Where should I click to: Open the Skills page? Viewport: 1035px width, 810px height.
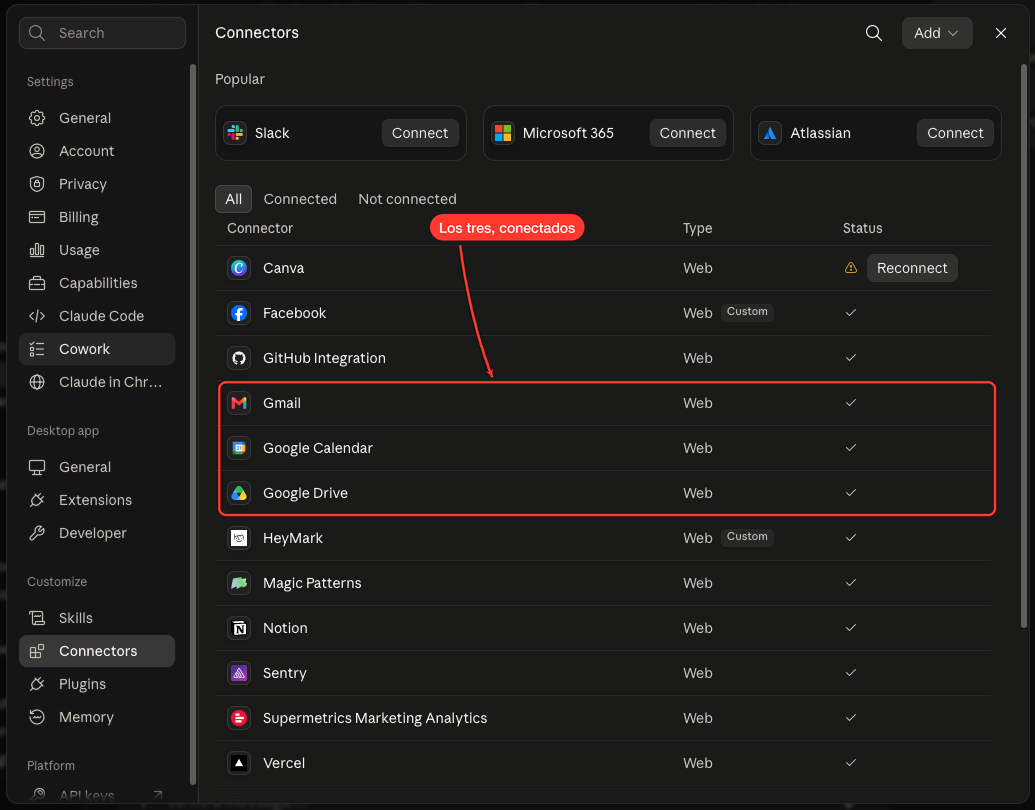[x=97, y=619]
